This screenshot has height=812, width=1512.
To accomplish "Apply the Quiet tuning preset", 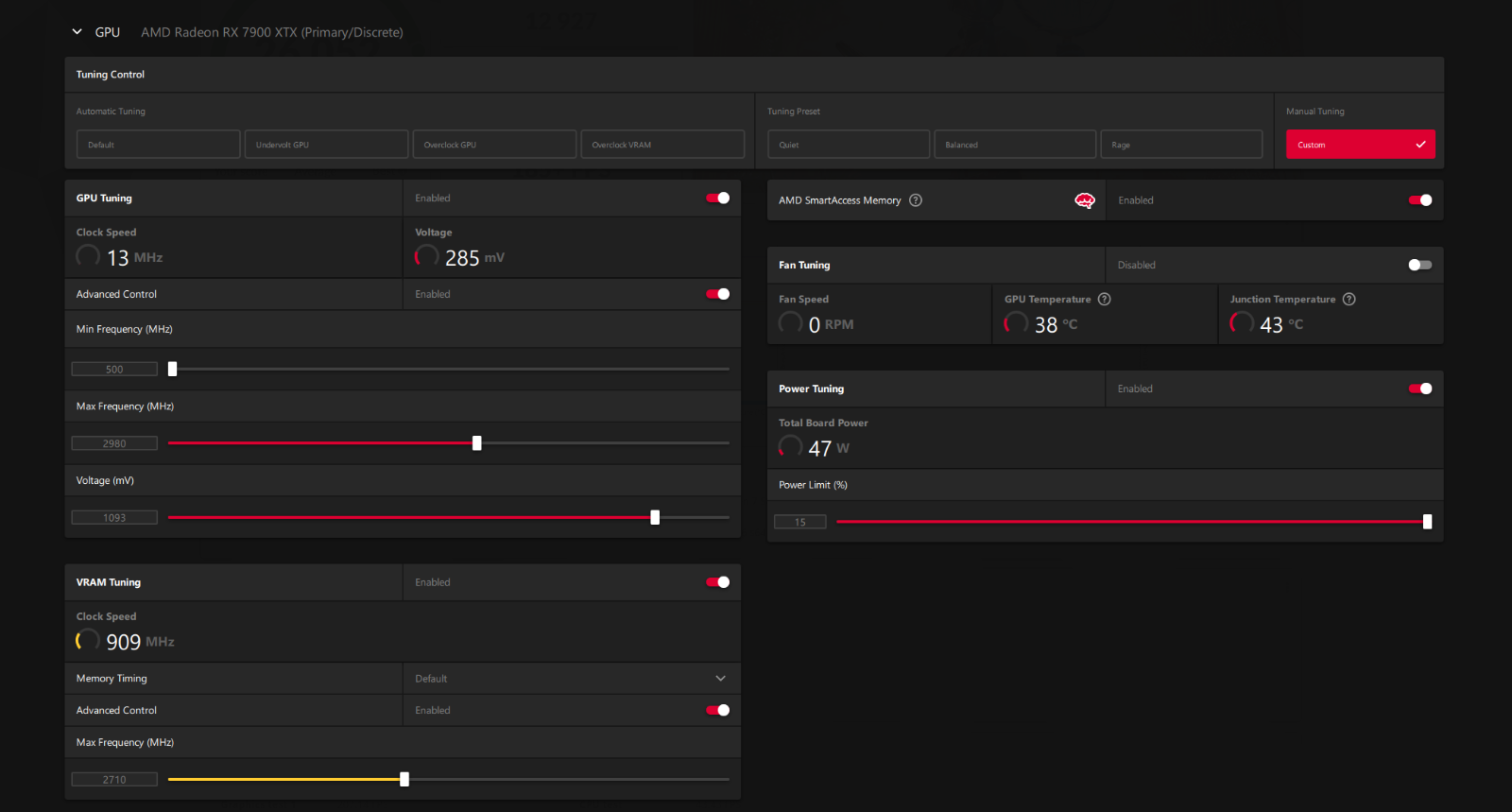I will tap(849, 145).
